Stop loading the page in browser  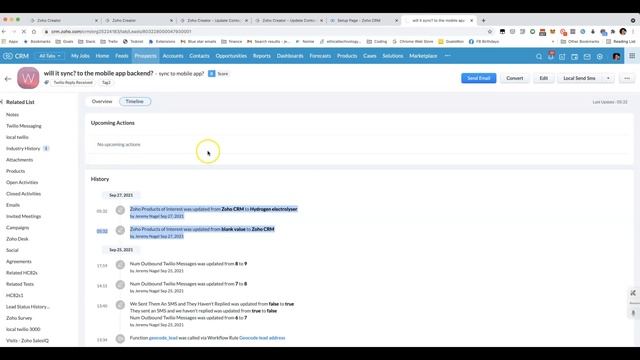click(24, 31)
